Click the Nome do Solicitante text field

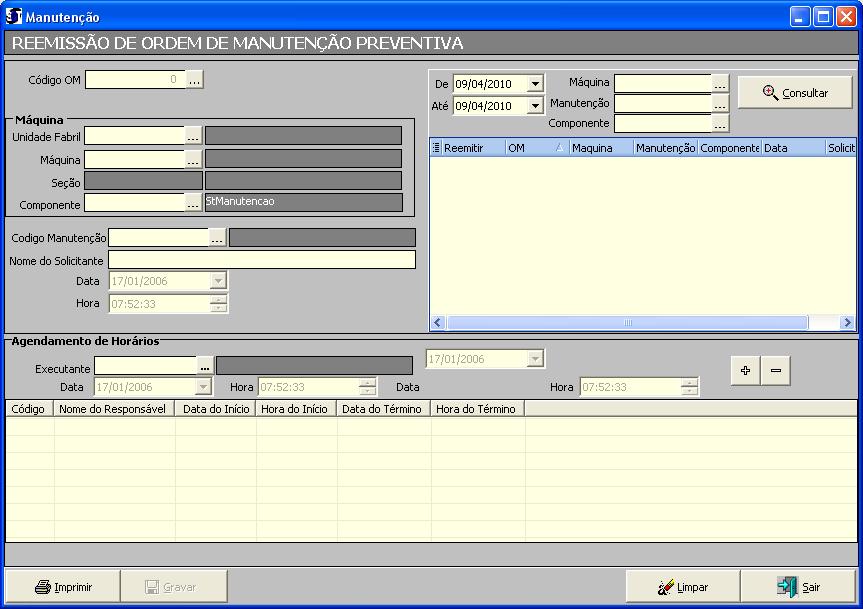click(x=261, y=260)
